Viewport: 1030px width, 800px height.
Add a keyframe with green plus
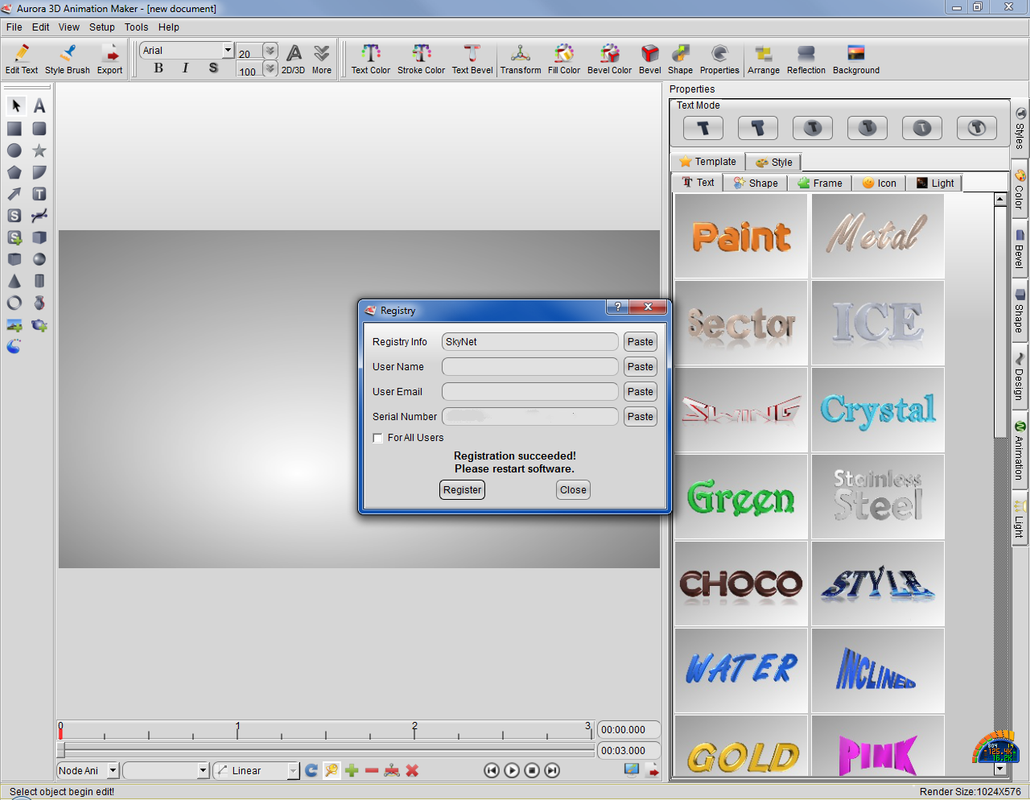(351, 770)
